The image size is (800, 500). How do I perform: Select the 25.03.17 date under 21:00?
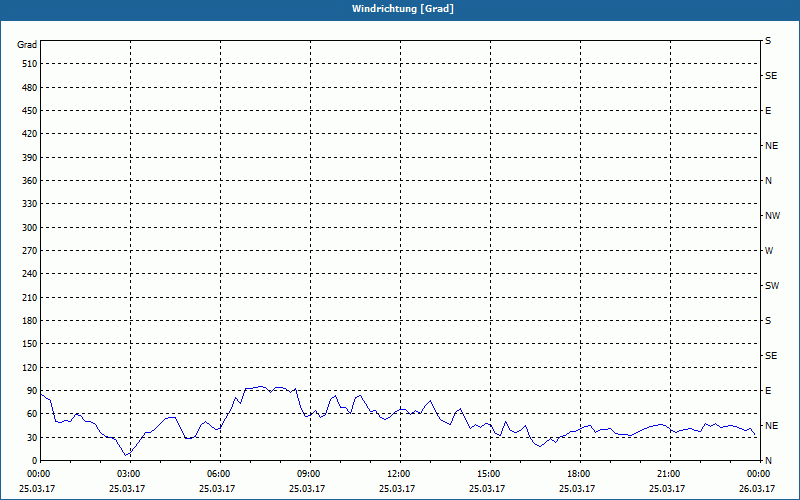click(x=666, y=488)
